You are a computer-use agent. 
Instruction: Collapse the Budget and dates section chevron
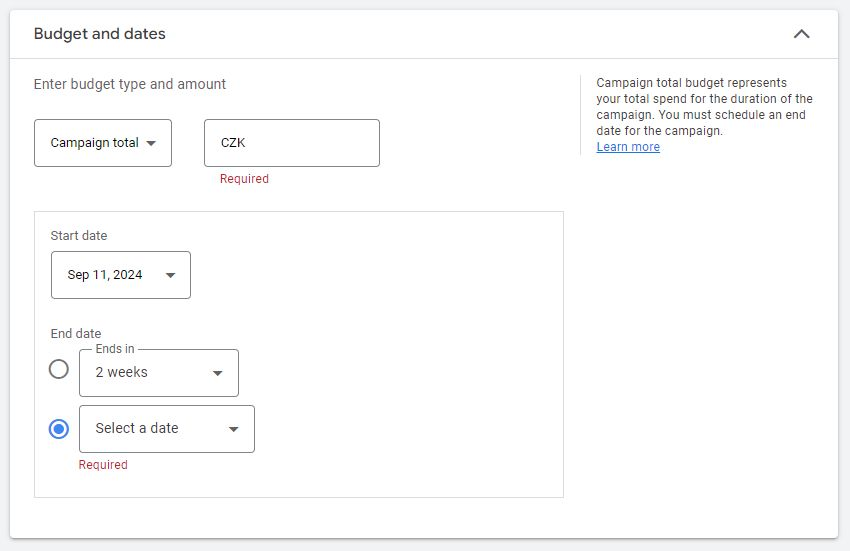801,34
